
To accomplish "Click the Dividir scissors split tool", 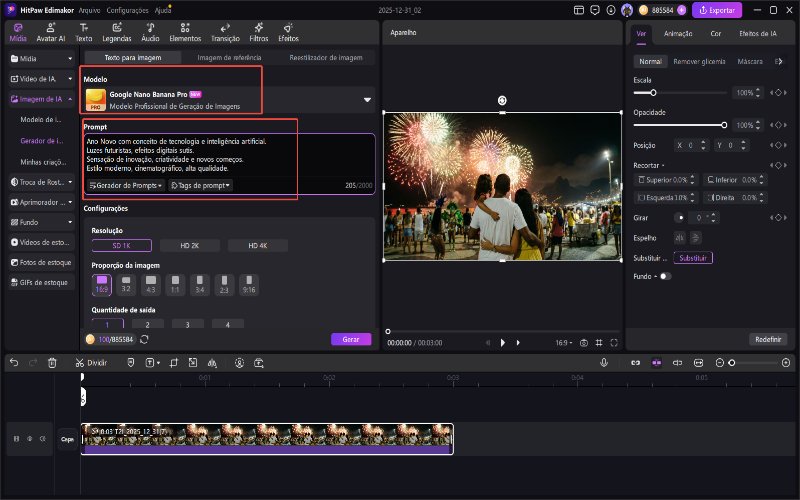I will pyautogui.click(x=91, y=363).
